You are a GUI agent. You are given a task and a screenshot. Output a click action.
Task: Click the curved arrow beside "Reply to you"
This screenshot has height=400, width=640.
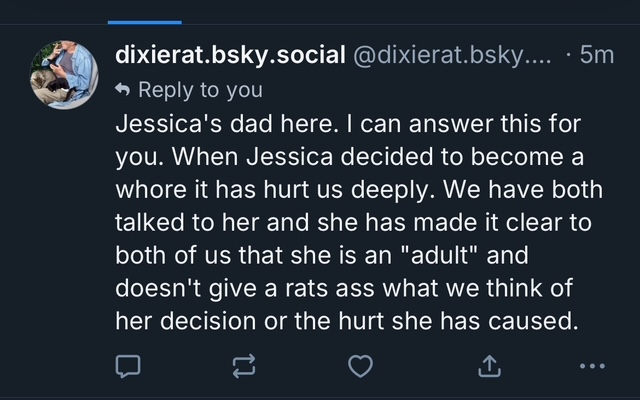[x=125, y=90]
